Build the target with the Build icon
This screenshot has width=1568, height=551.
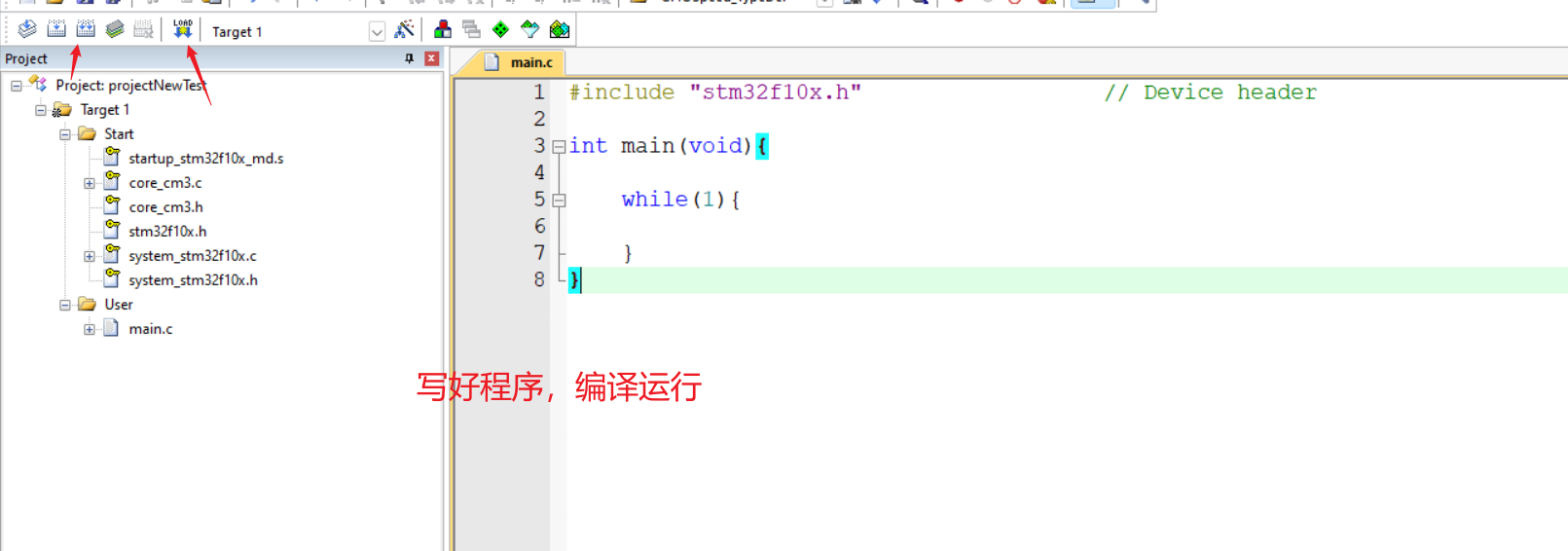(56, 29)
